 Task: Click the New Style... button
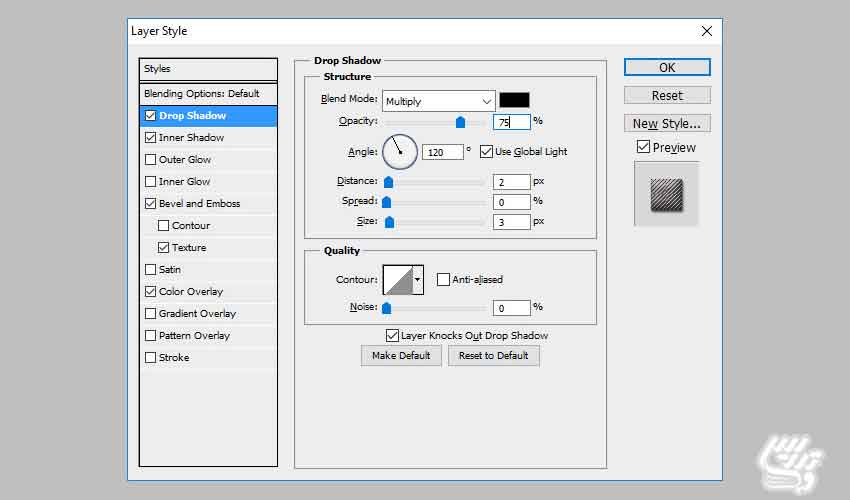[x=667, y=124]
